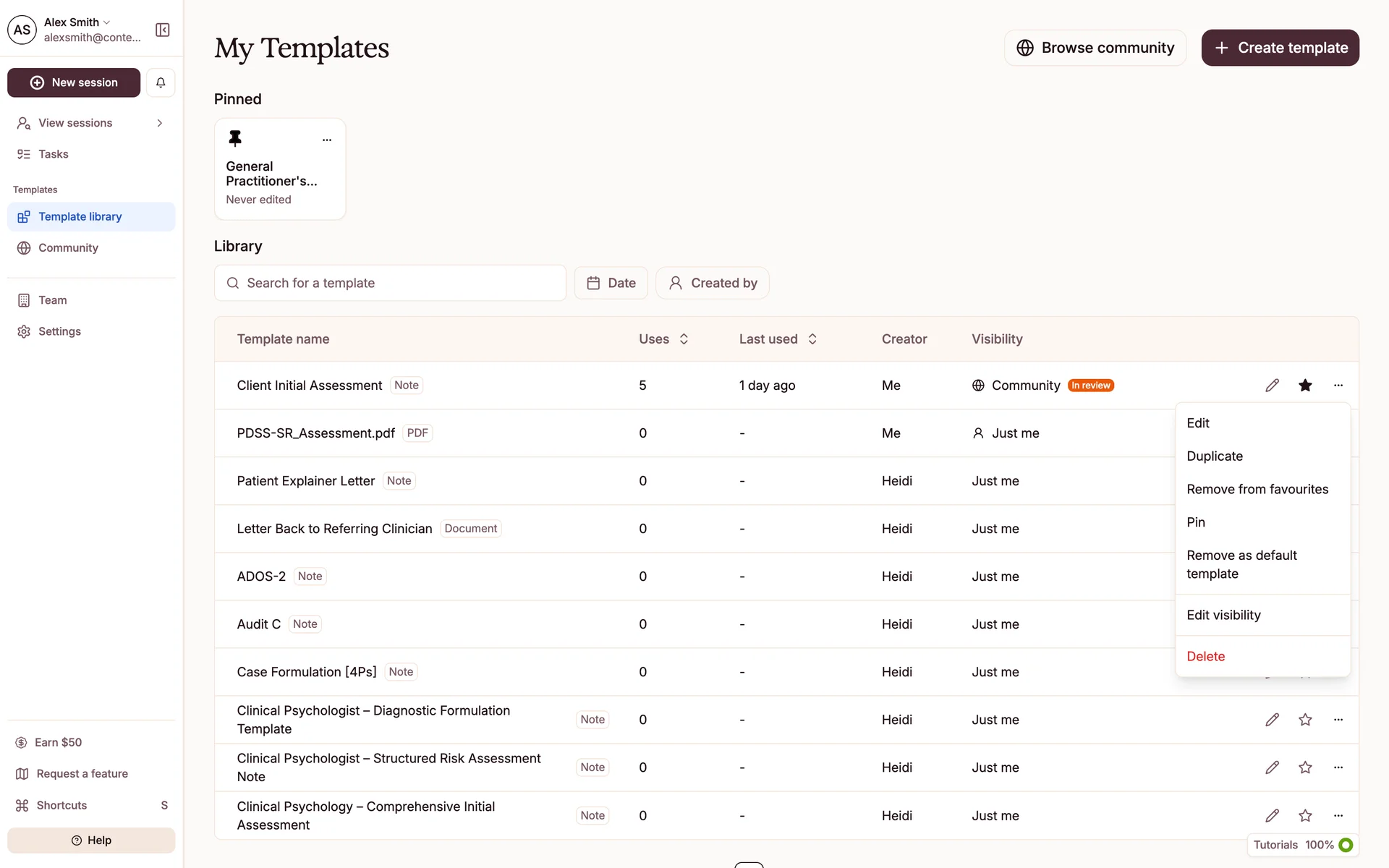The height and width of the screenshot is (868, 1389).
Task: Click pencil icon for Diagnostic Formulation Template row
Action: click(x=1272, y=720)
